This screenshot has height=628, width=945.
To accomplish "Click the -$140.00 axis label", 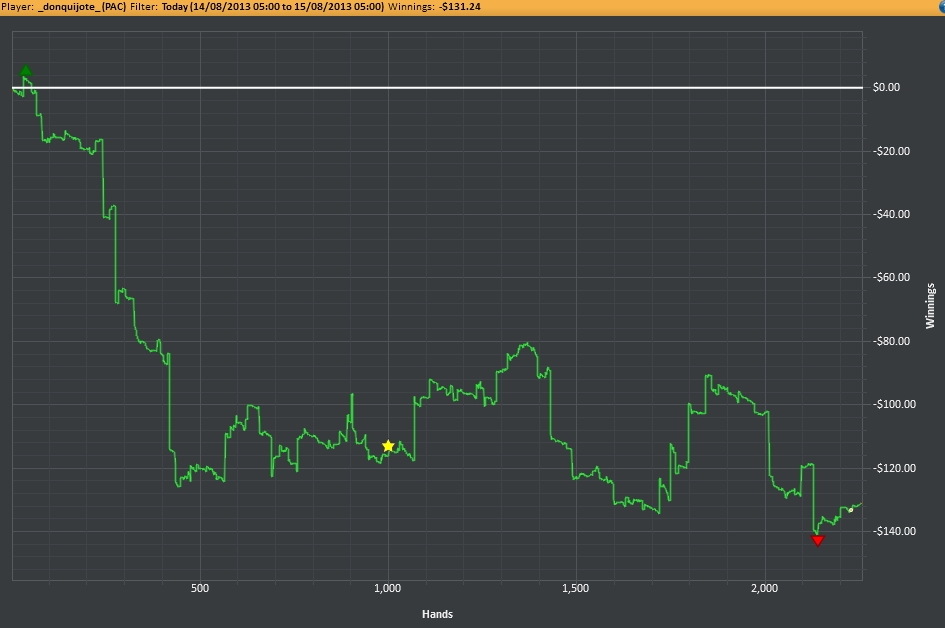I will [x=894, y=531].
